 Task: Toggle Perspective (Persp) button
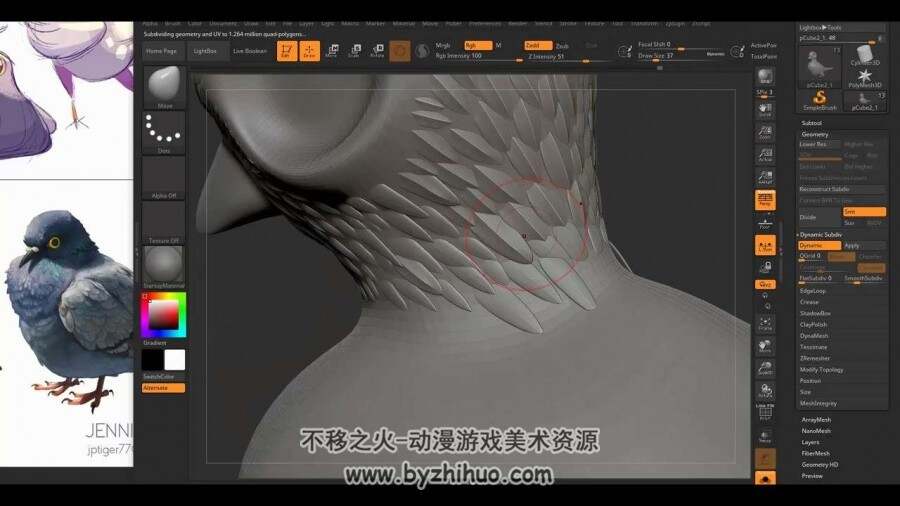[765, 200]
